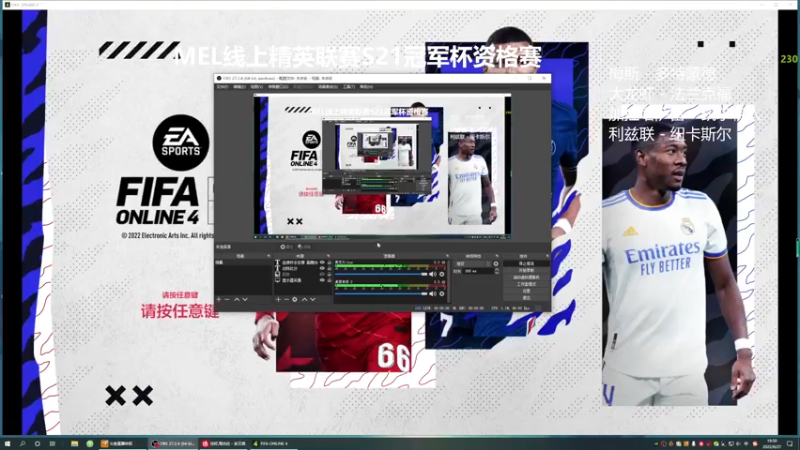Screen dimensions: 800x450
Task: Select the scene entry in Scenes list
Action: [x=243, y=262]
